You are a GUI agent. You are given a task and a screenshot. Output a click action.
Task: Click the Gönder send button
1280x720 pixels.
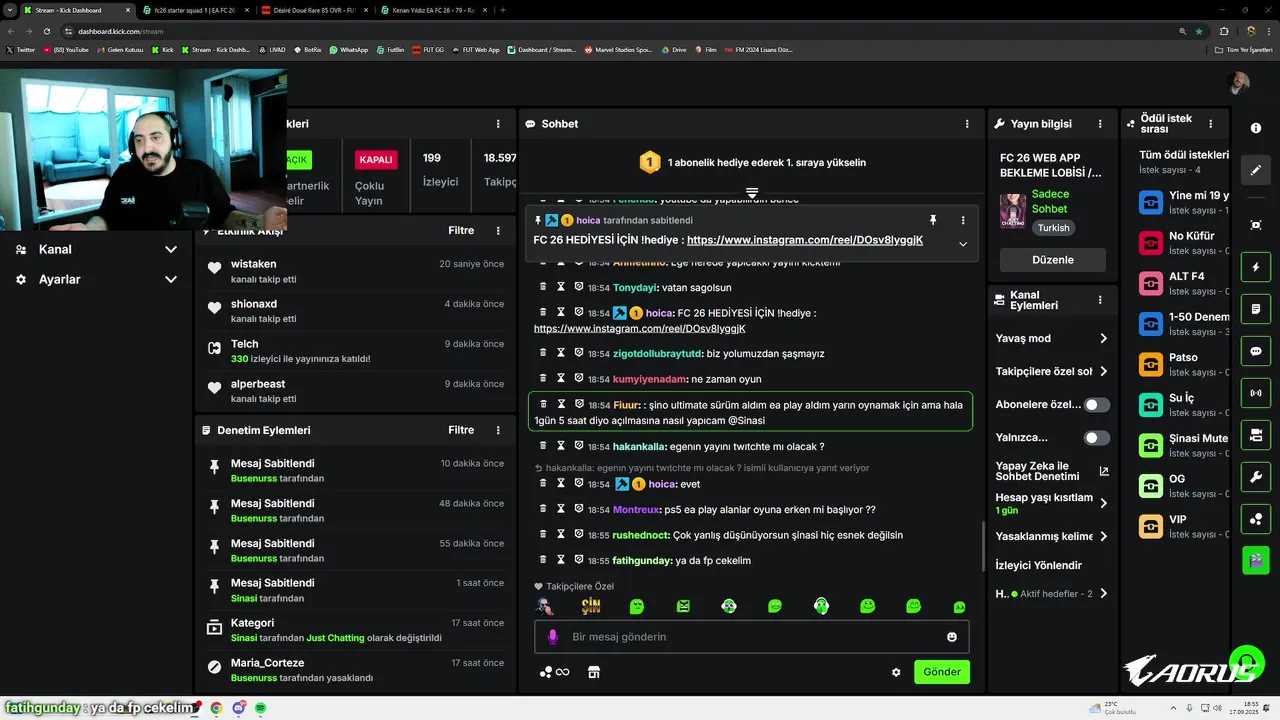(x=942, y=672)
